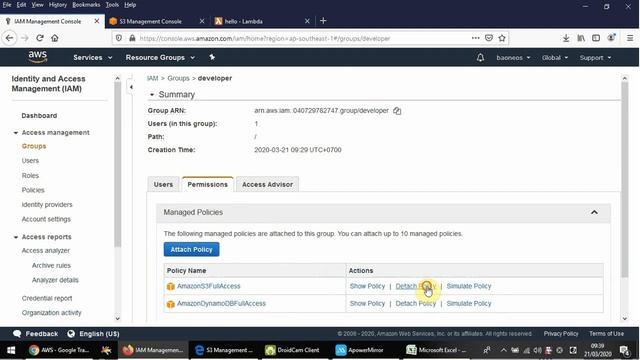Image resolution: width=640 pixels, height=360 pixels.
Task: Click the pin shortcut icon in AWS bar
Action: coord(212,57)
